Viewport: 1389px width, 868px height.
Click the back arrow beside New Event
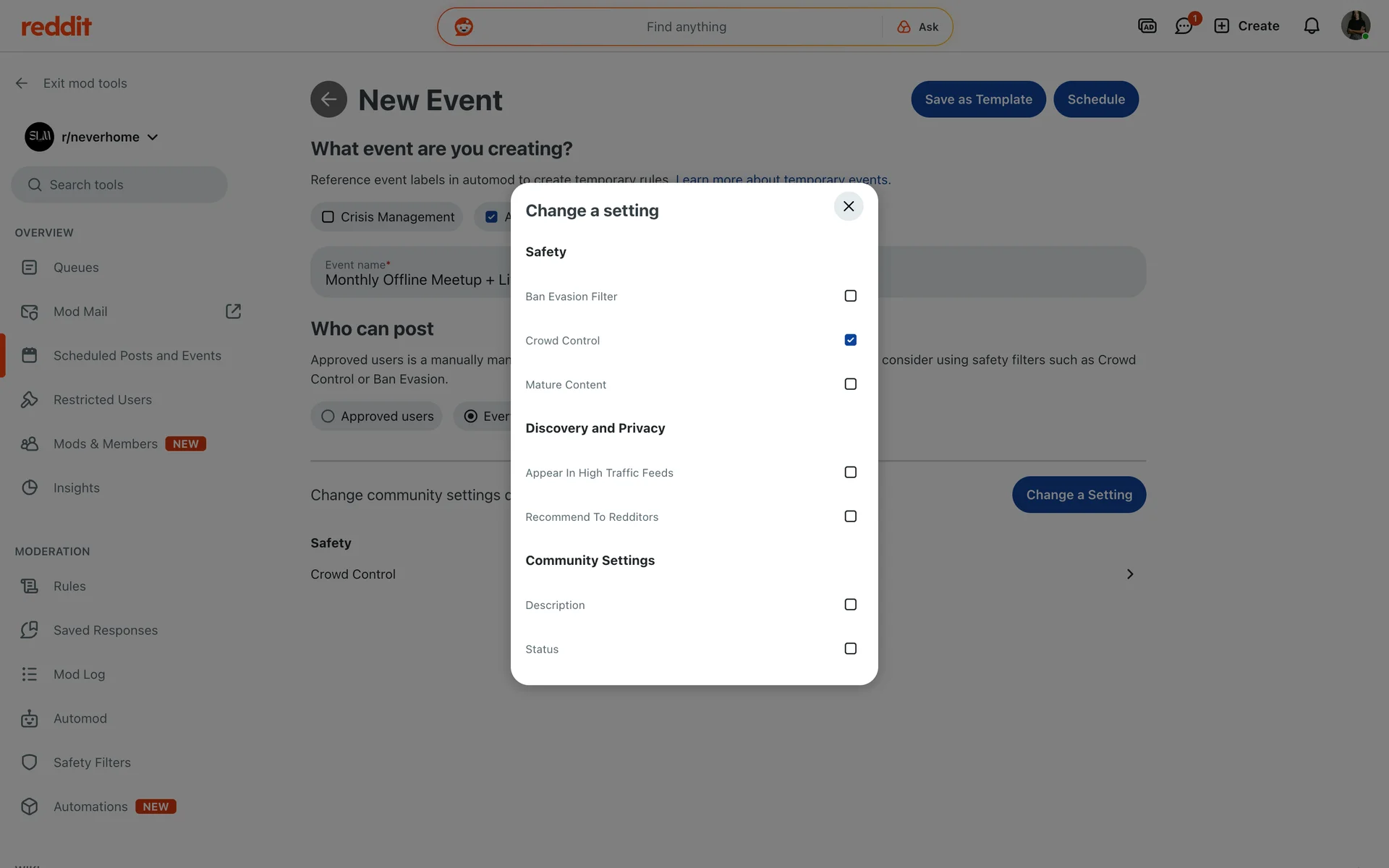pyautogui.click(x=328, y=99)
